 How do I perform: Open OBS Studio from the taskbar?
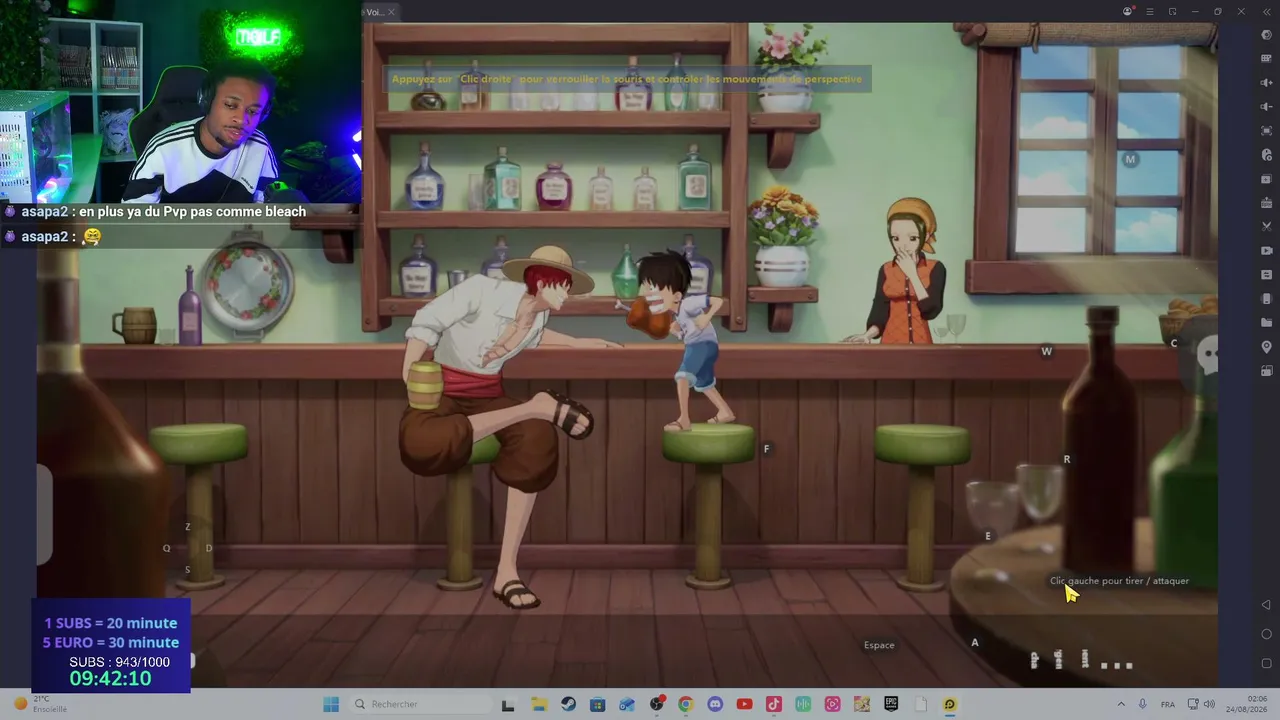click(x=656, y=704)
